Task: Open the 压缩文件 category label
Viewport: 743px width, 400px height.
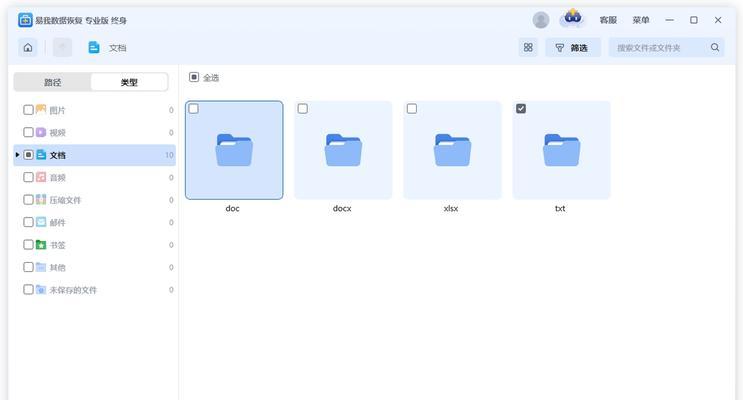Action: pos(65,200)
